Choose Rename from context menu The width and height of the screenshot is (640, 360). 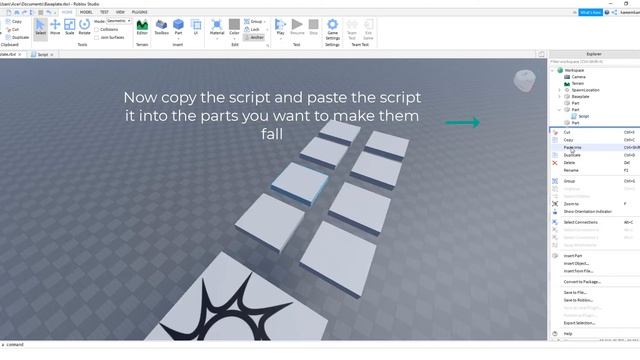pyautogui.click(x=595, y=170)
